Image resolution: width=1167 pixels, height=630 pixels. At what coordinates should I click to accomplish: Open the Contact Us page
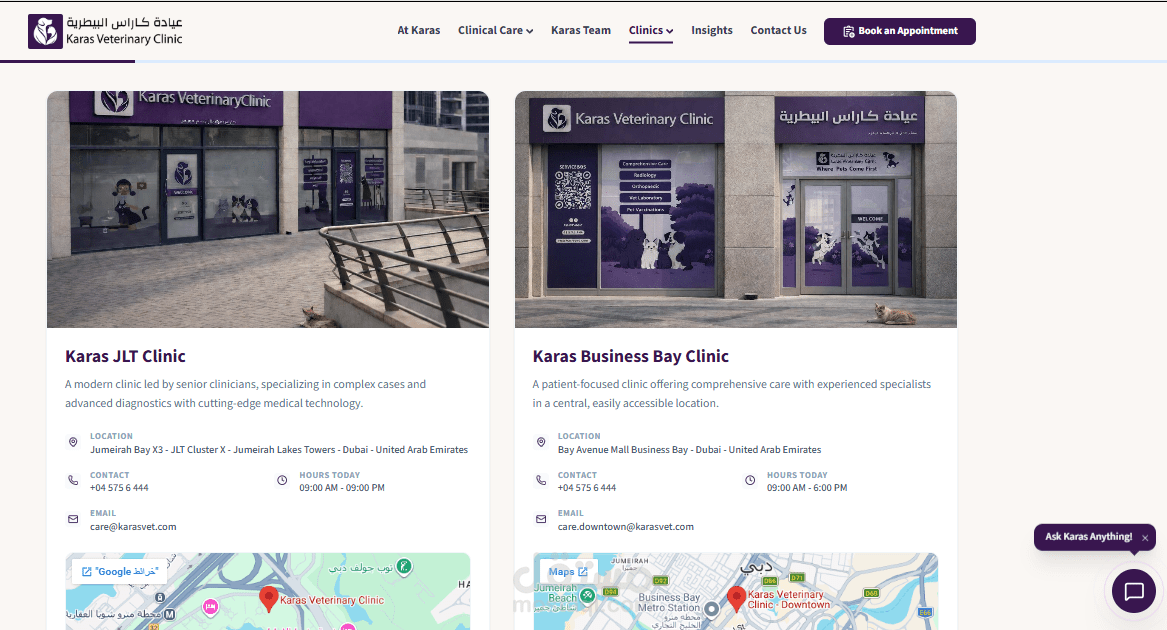point(778,31)
